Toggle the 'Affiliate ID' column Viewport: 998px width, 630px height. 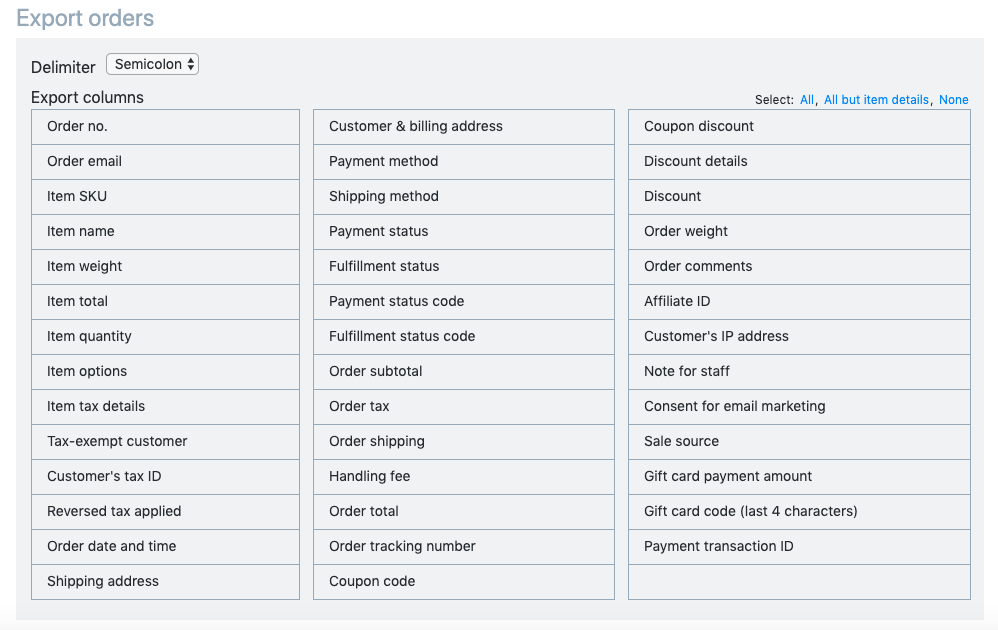pos(799,302)
